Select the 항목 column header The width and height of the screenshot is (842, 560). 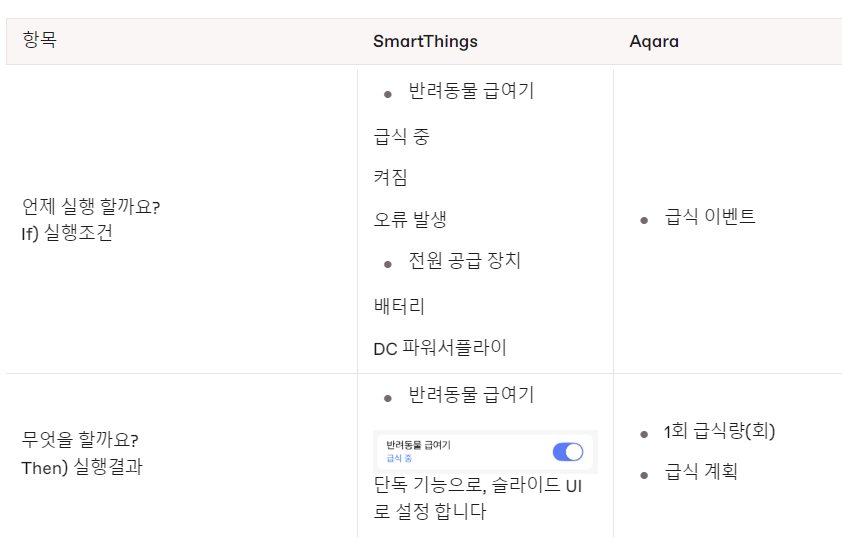(39, 41)
